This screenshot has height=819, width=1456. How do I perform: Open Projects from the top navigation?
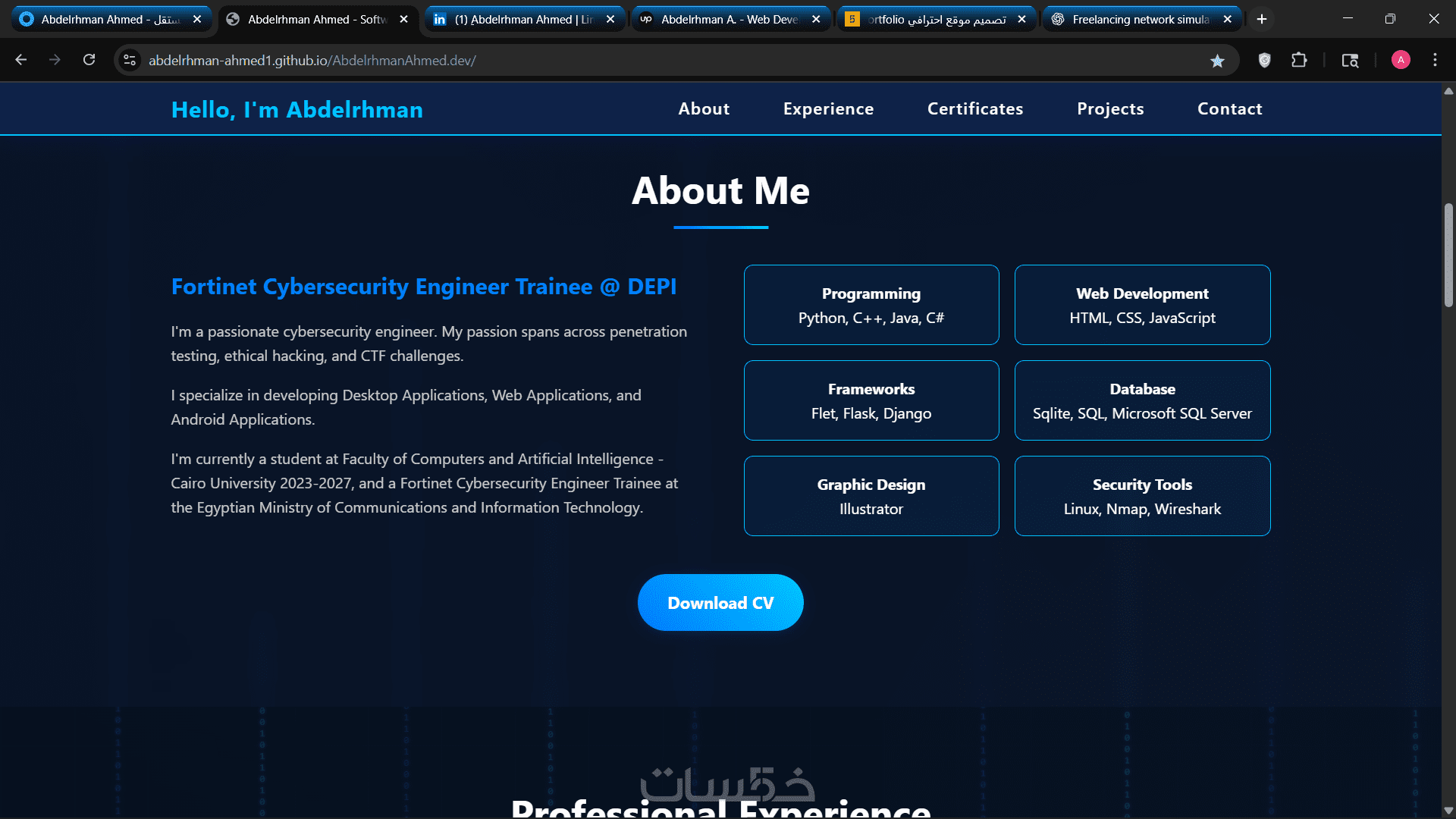click(x=1110, y=108)
